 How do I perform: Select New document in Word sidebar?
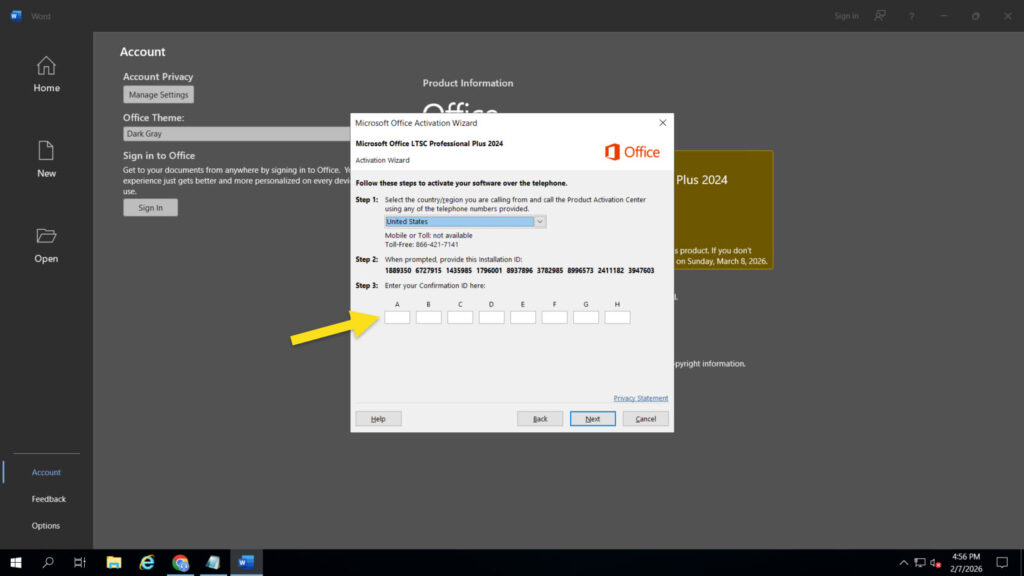click(x=46, y=159)
